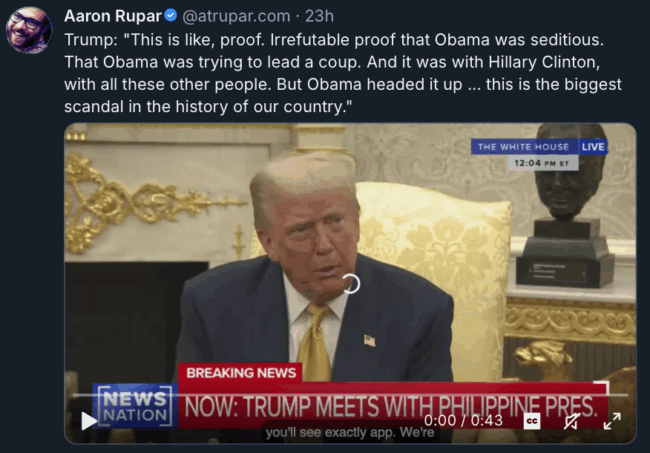The image size is (650, 453).
Task: Click the caption text below the player controls
Action: 350,433
